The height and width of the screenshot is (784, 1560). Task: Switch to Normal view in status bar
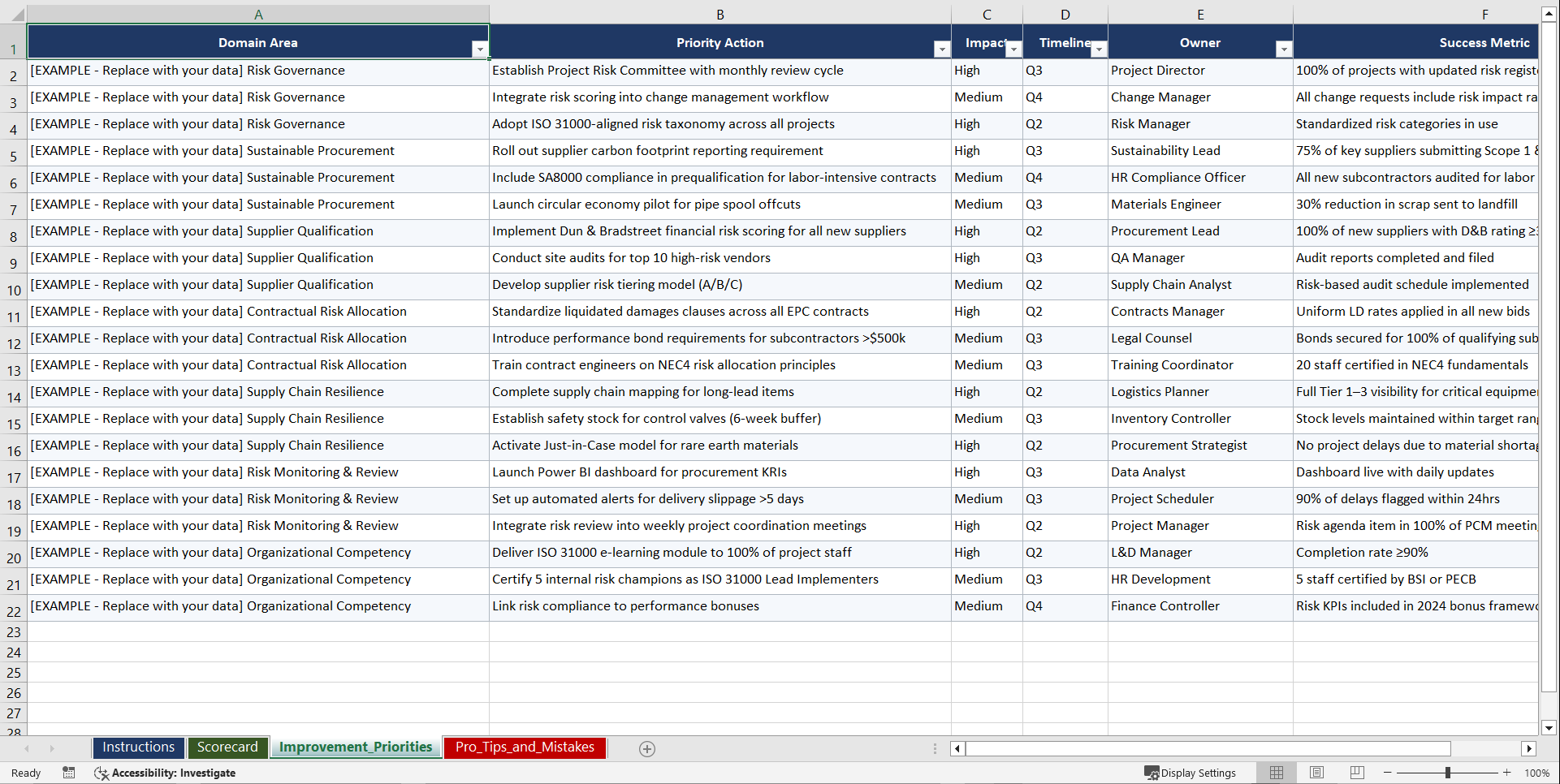click(1276, 773)
